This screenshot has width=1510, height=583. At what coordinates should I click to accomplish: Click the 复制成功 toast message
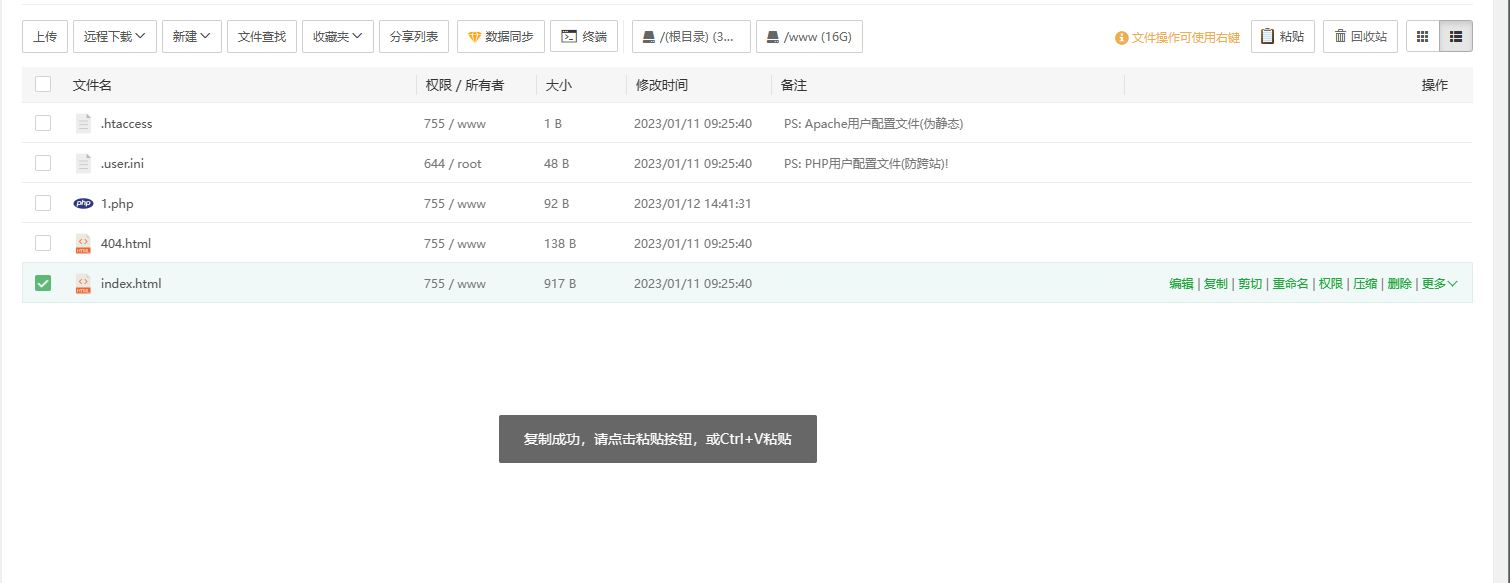[658, 439]
